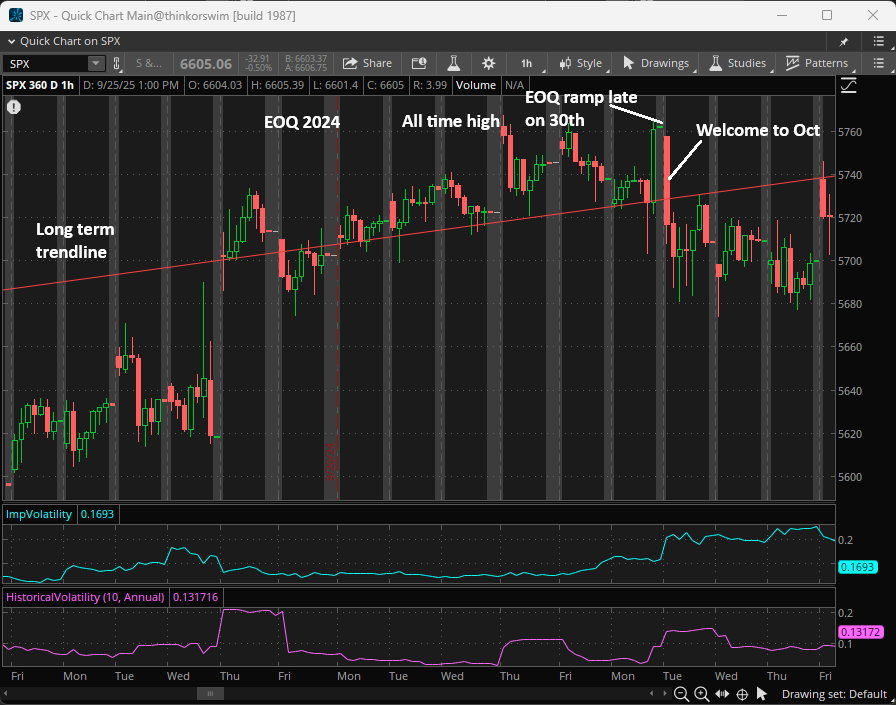
Task: Click the S &... company description label
Action: tap(149, 63)
